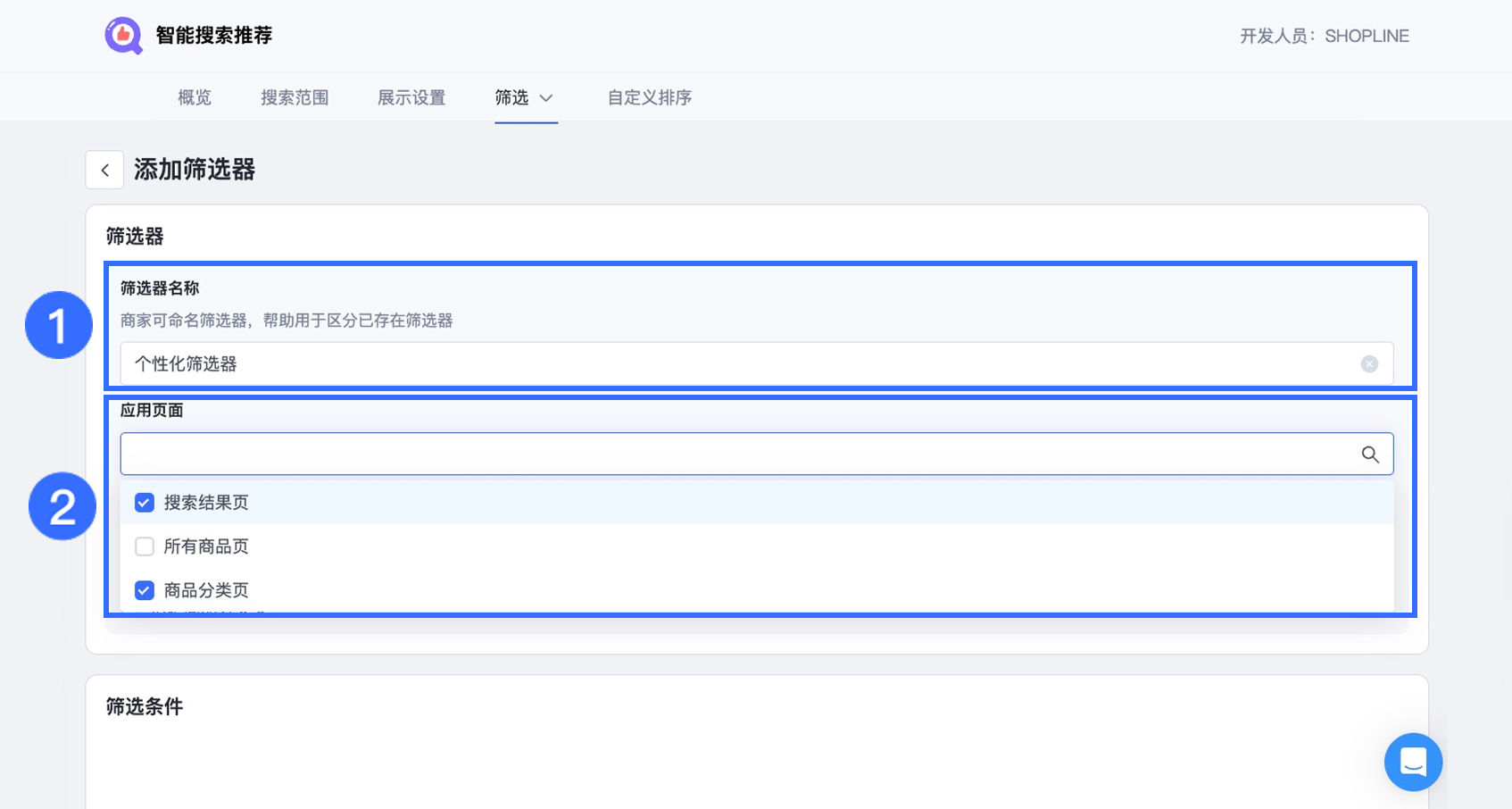Click the 智能搜索推荐 app title

(214, 36)
